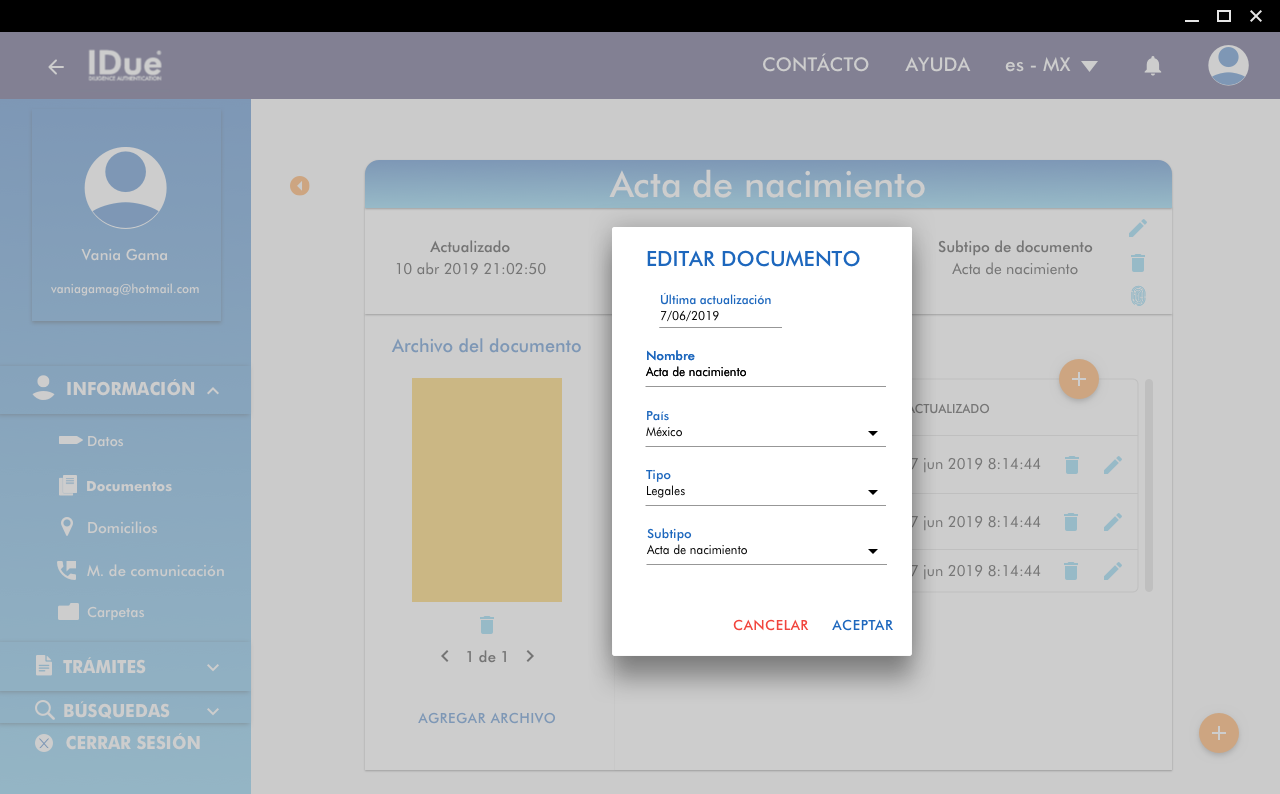
Task: Click the fingerprint icon in document header
Action: [1137, 296]
